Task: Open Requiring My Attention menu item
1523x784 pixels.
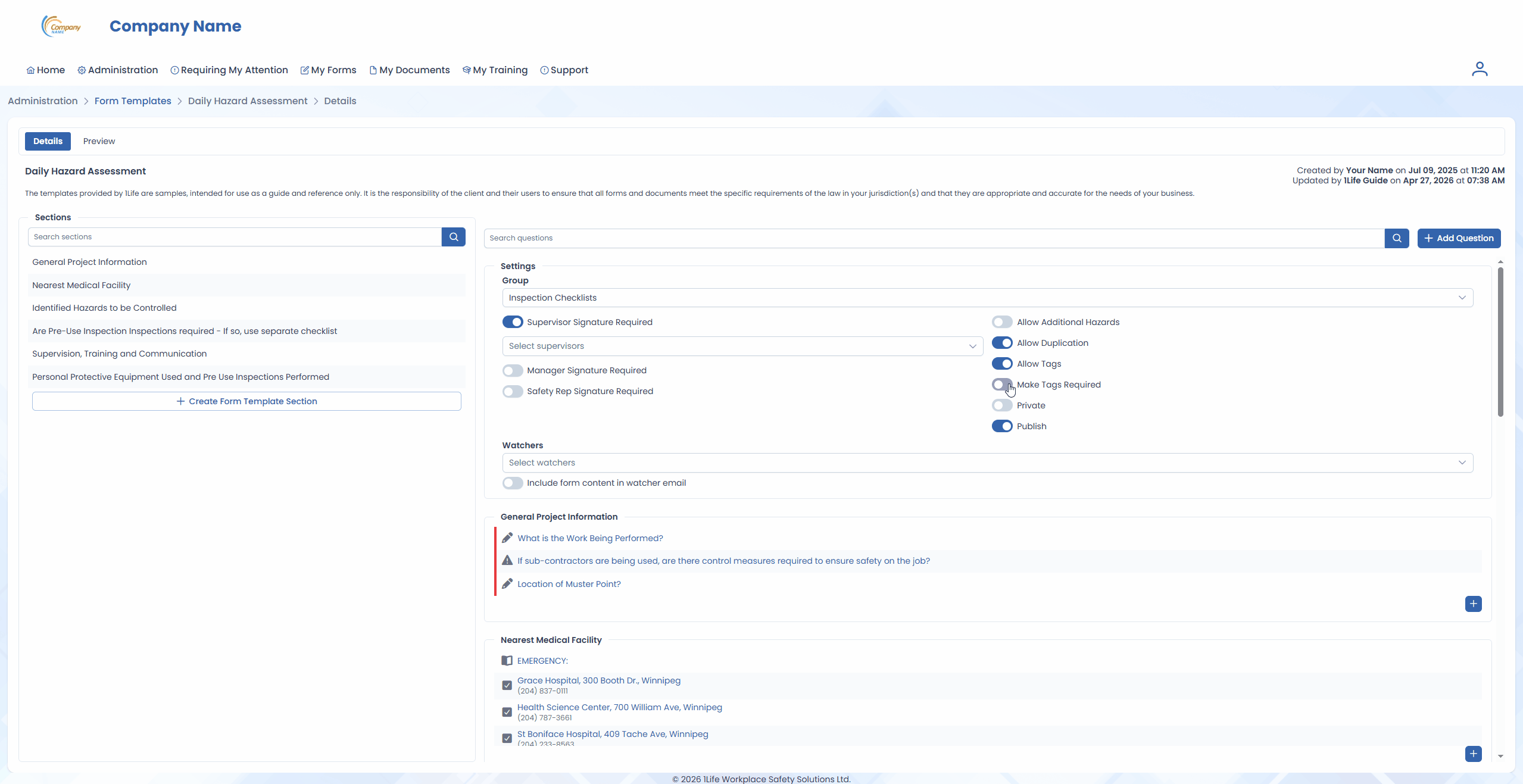Action: pos(229,70)
